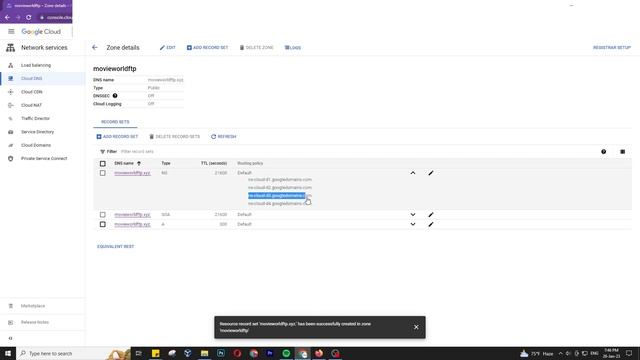
Task: Open the Windows notification center
Action: pyautogui.click(x=629, y=353)
